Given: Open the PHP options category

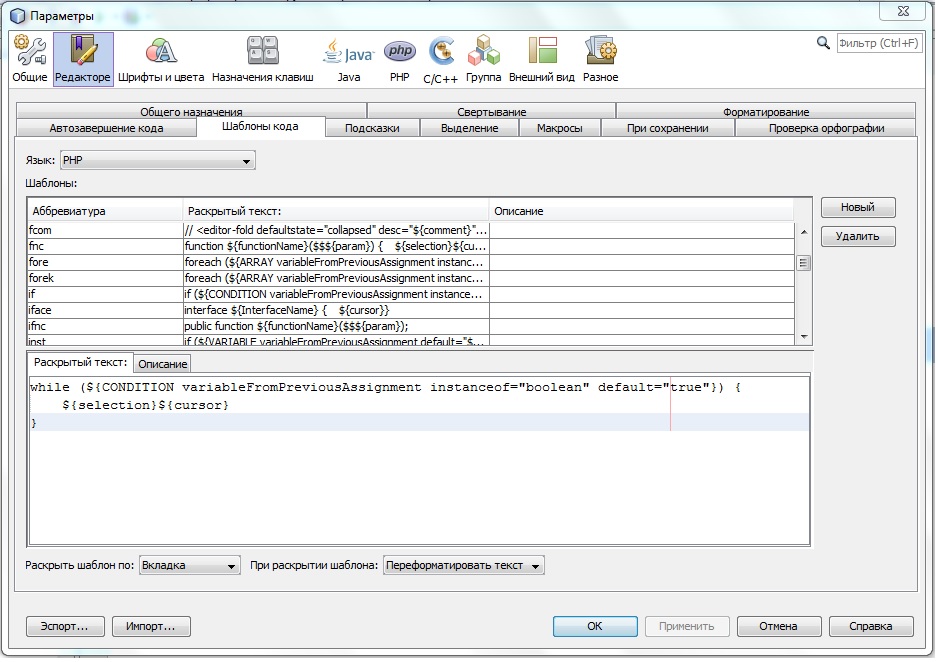Looking at the screenshot, I should [400, 59].
